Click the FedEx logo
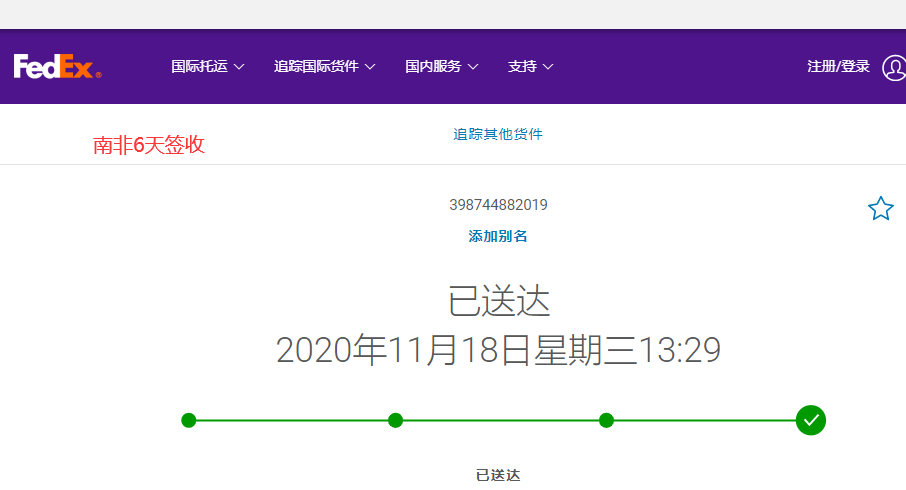 (58, 67)
